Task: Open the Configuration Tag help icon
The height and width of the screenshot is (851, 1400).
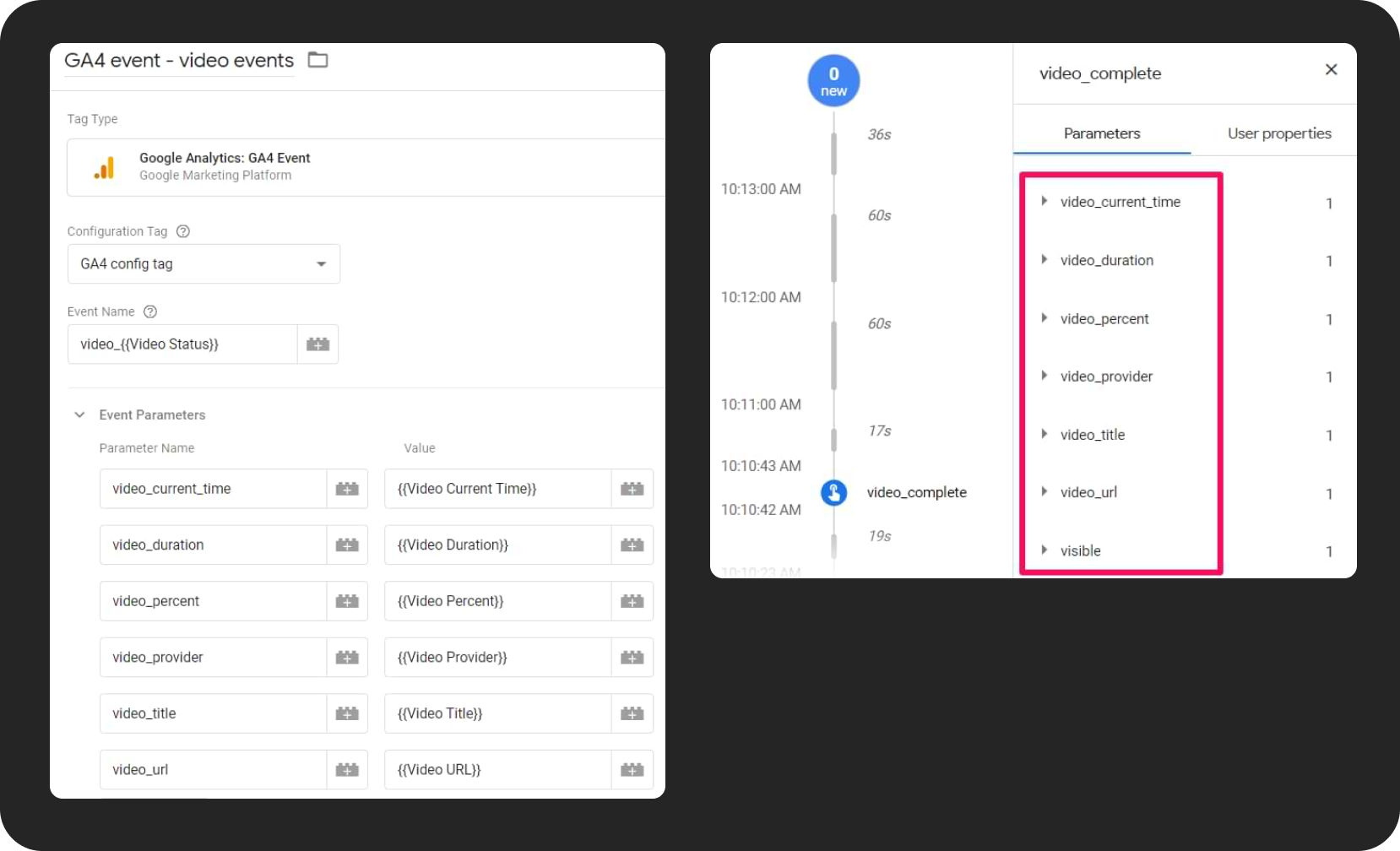Action: [183, 231]
